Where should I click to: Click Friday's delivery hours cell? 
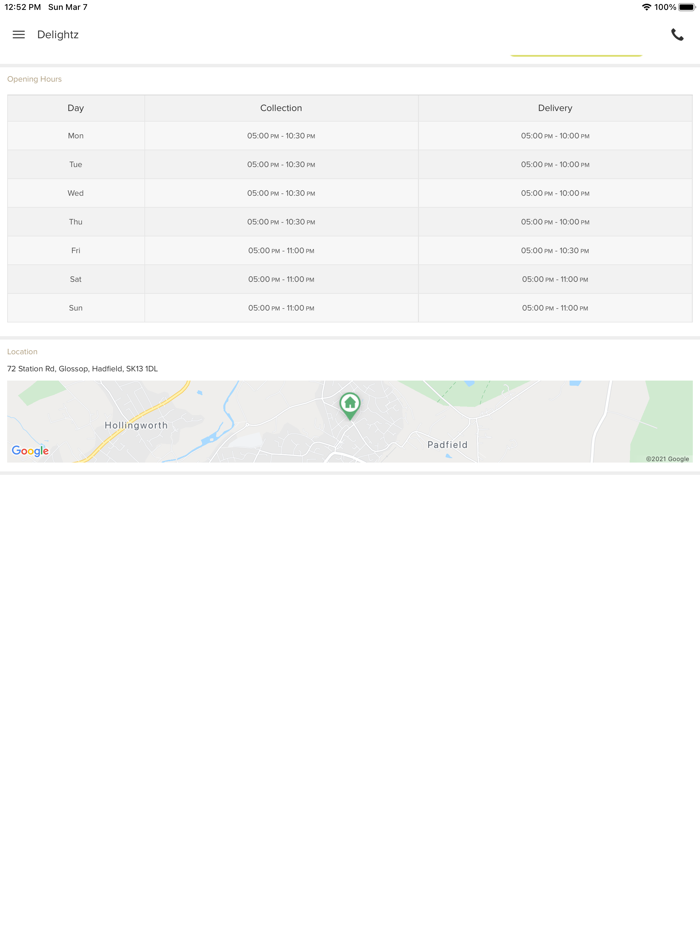click(555, 251)
